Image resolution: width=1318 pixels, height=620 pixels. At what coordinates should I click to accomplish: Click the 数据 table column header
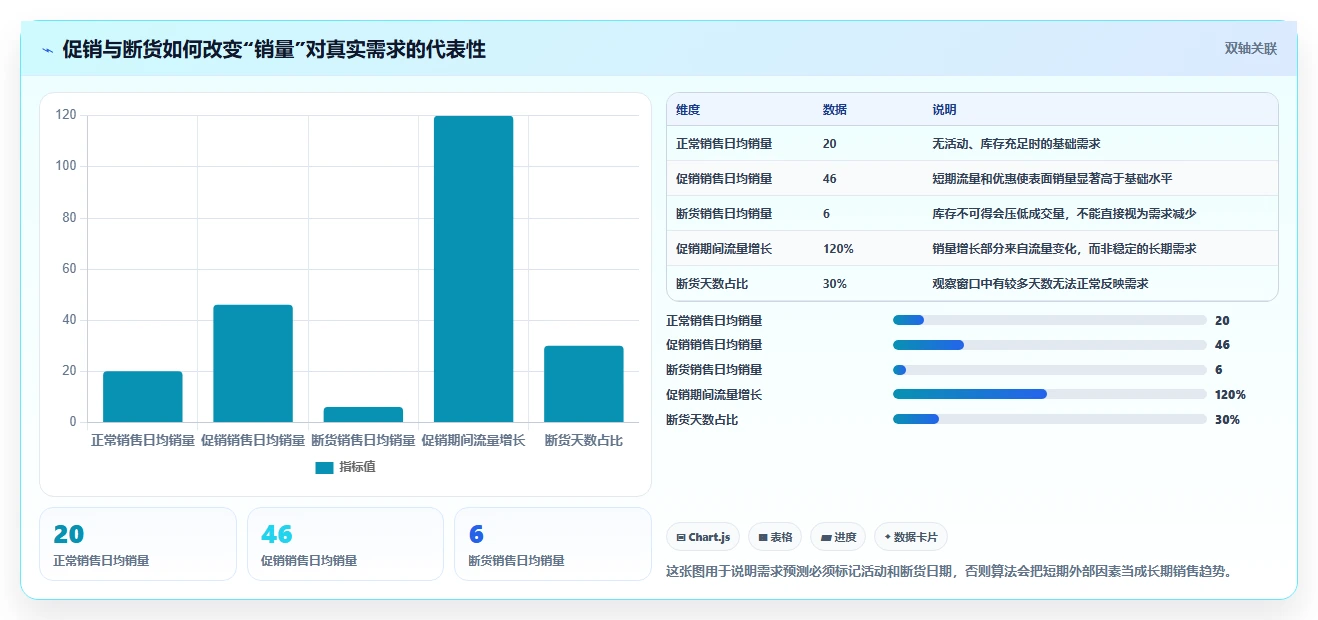(835, 110)
